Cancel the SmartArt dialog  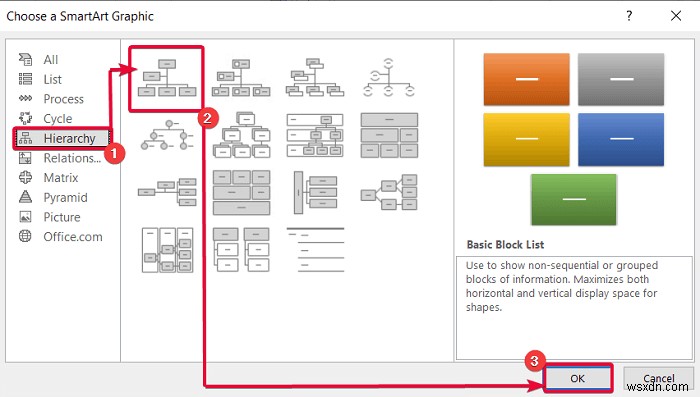(658, 379)
